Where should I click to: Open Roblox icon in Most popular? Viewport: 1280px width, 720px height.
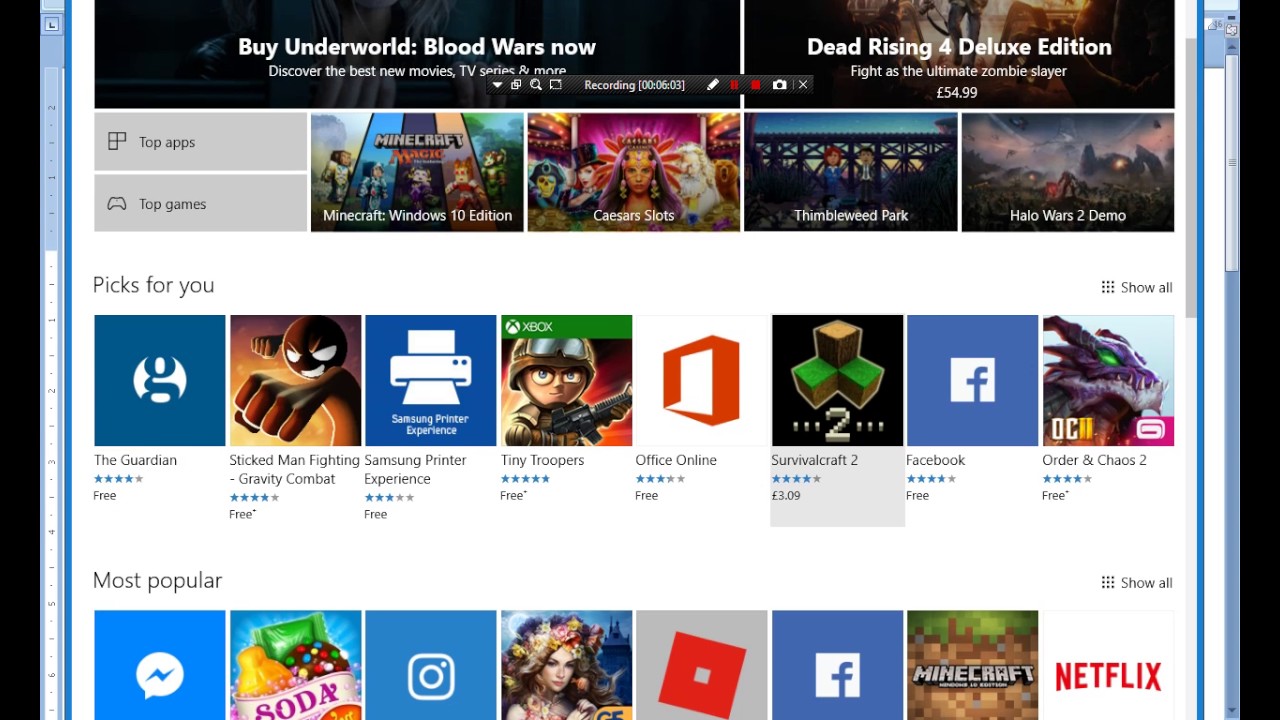pos(702,665)
